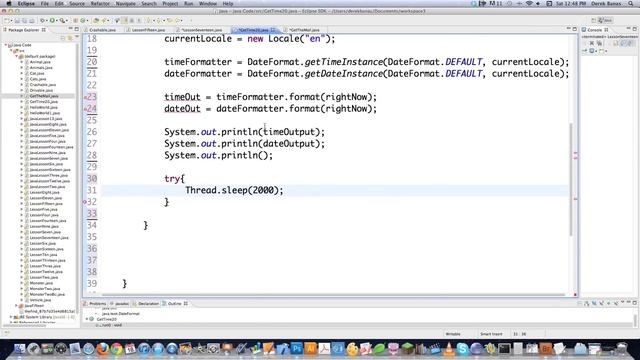
Task: Click the editor horizontal scrollbar
Action: pos(333,294)
